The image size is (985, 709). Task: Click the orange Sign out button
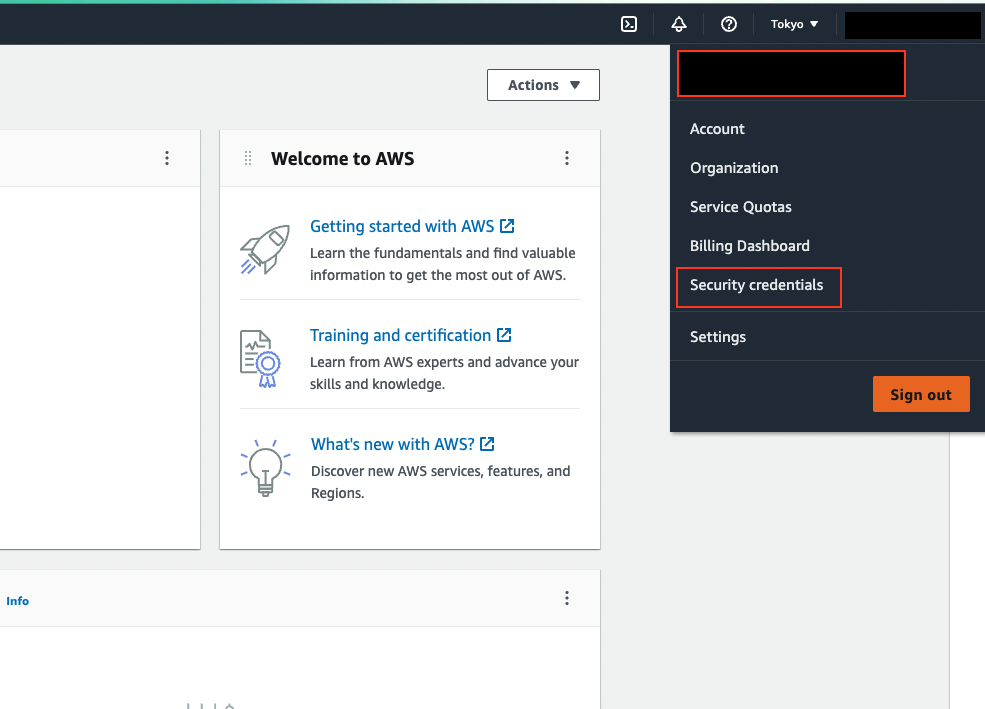pos(921,394)
